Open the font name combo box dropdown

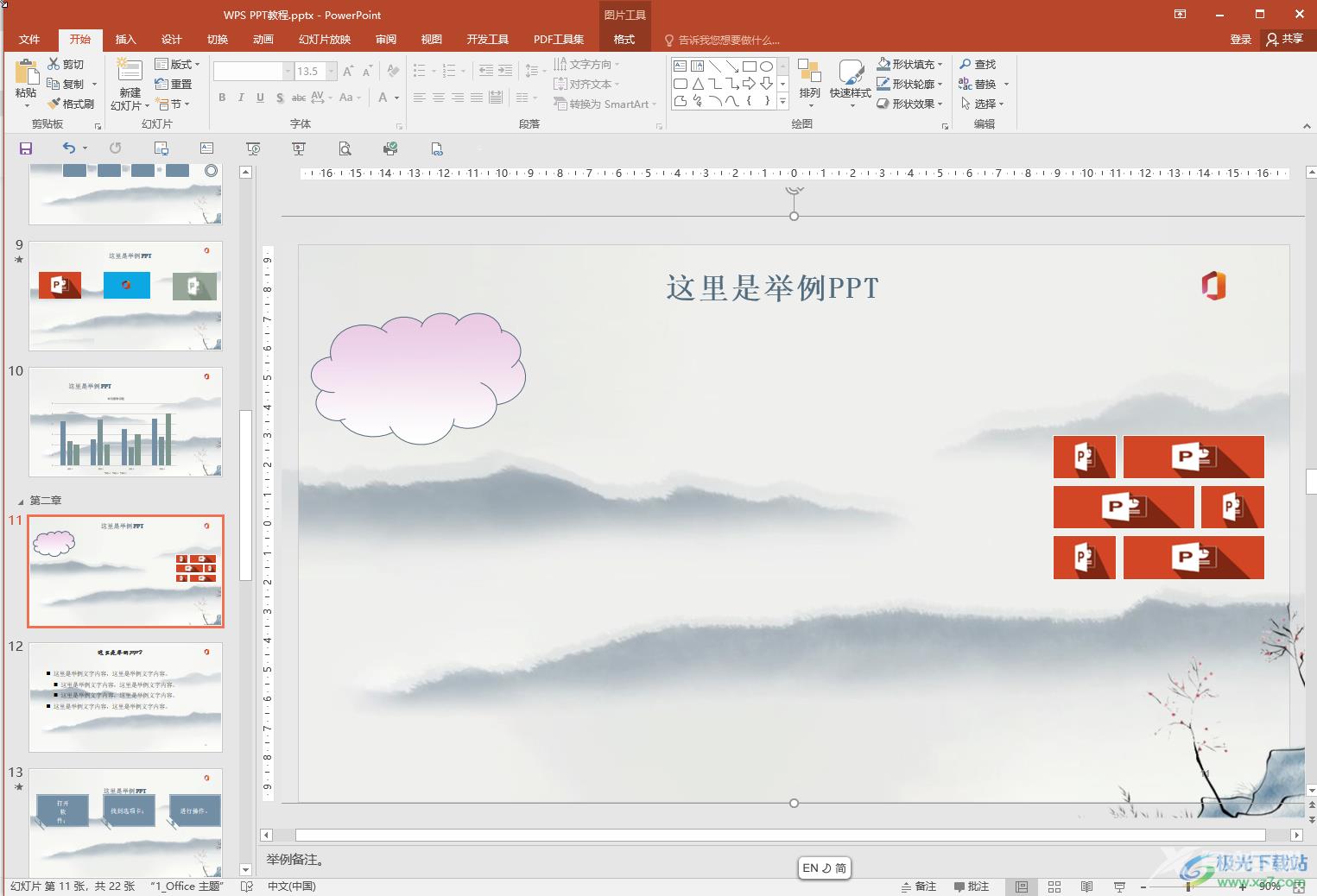coord(288,72)
